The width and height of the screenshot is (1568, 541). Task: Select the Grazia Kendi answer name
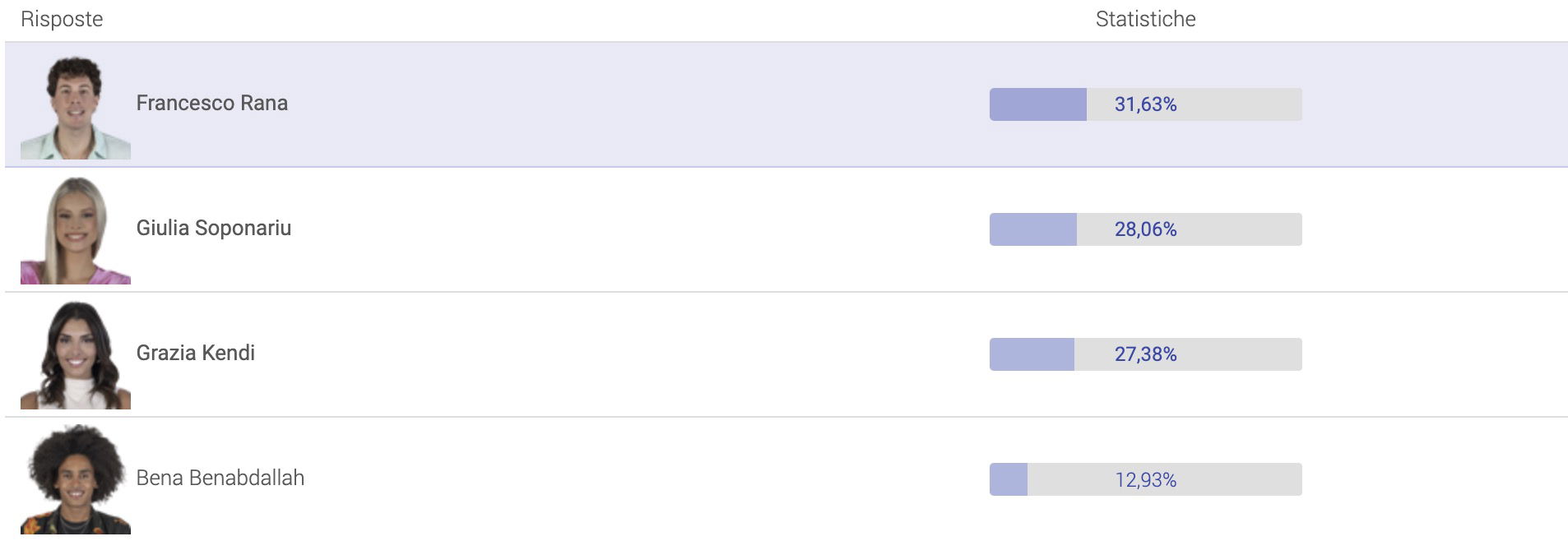pos(195,354)
